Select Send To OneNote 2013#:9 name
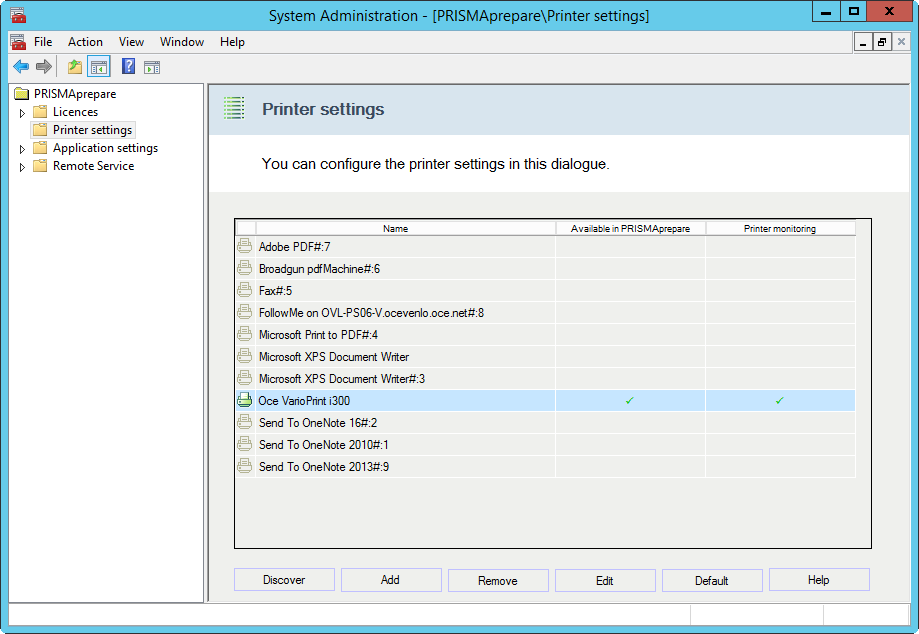 tap(324, 466)
